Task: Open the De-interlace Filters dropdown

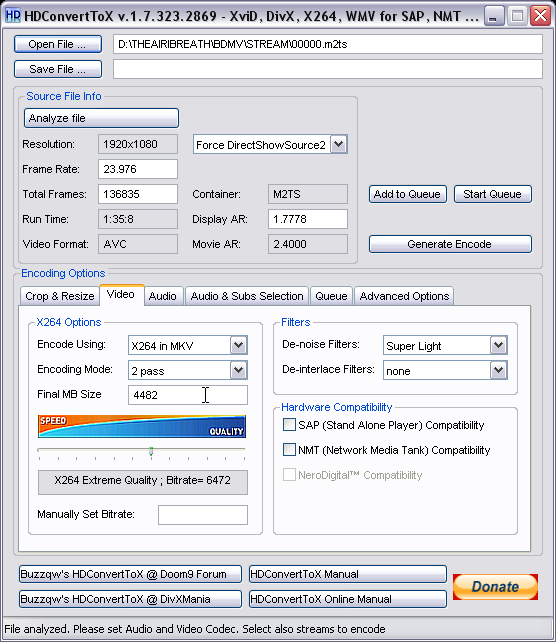Action: (498, 370)
